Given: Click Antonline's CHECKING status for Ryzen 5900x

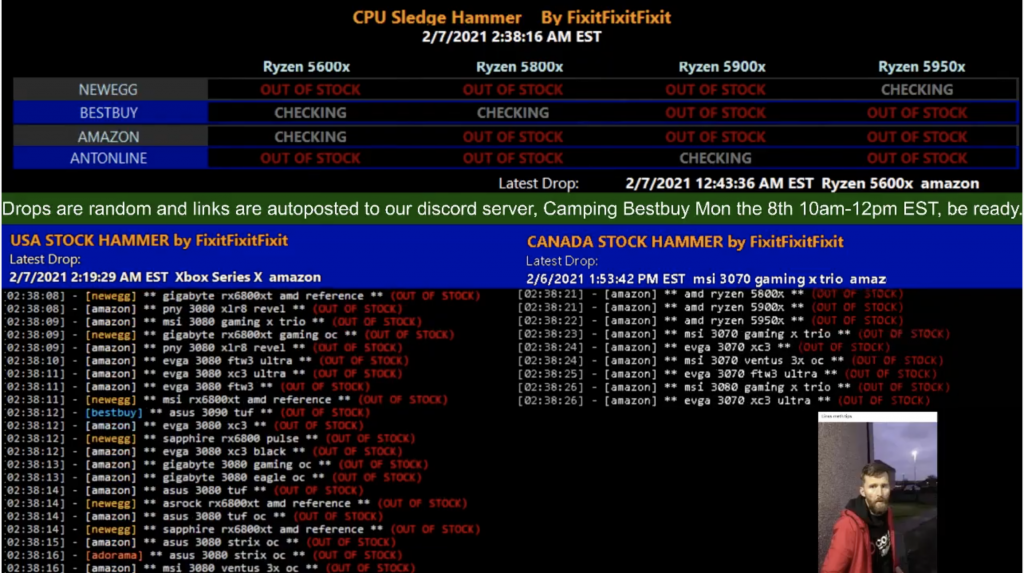Looking at the screenshot, I should pos(715,158).
